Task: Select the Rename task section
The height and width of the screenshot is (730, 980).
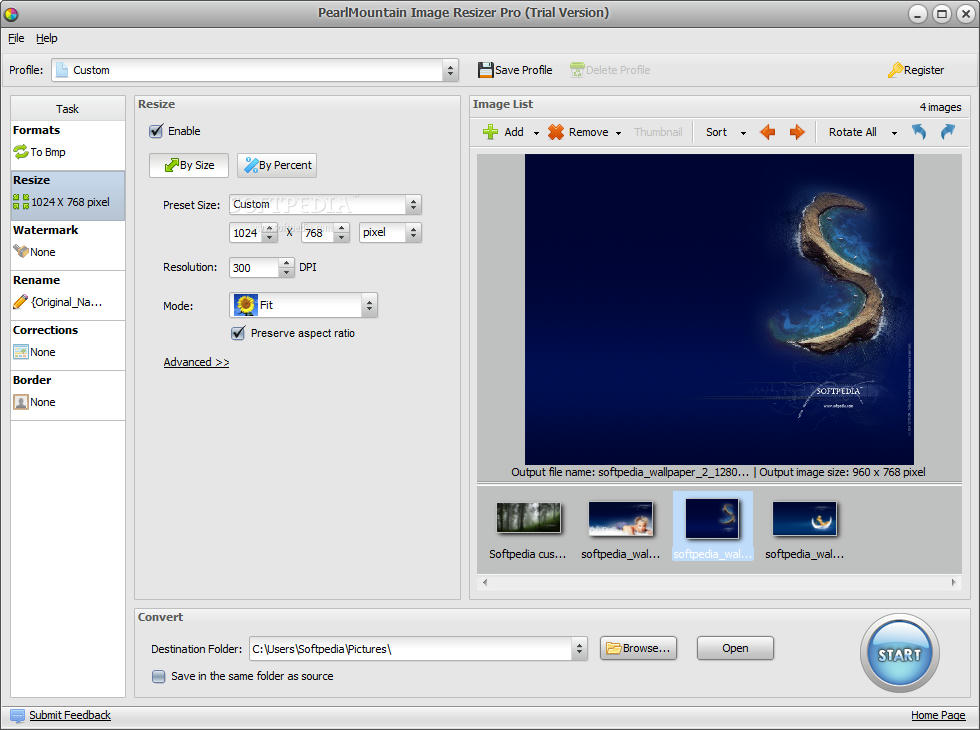Action: pos(68,295)
